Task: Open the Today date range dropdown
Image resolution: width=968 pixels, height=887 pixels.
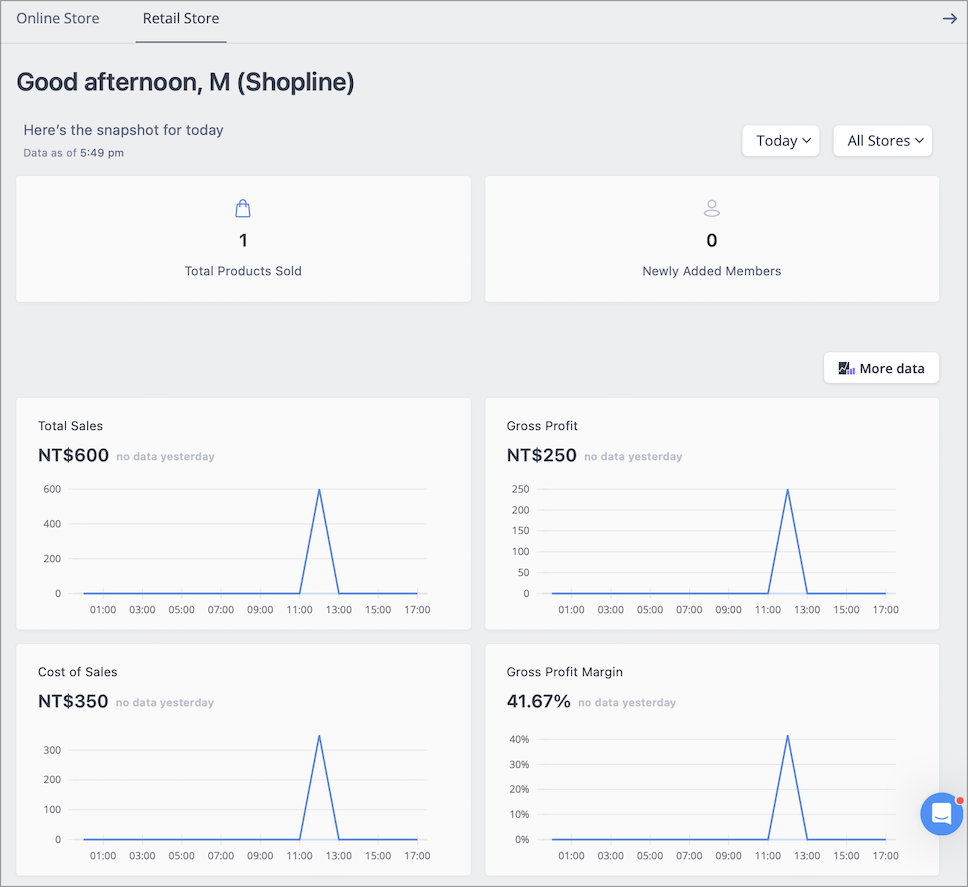Action: coord(781,141)
